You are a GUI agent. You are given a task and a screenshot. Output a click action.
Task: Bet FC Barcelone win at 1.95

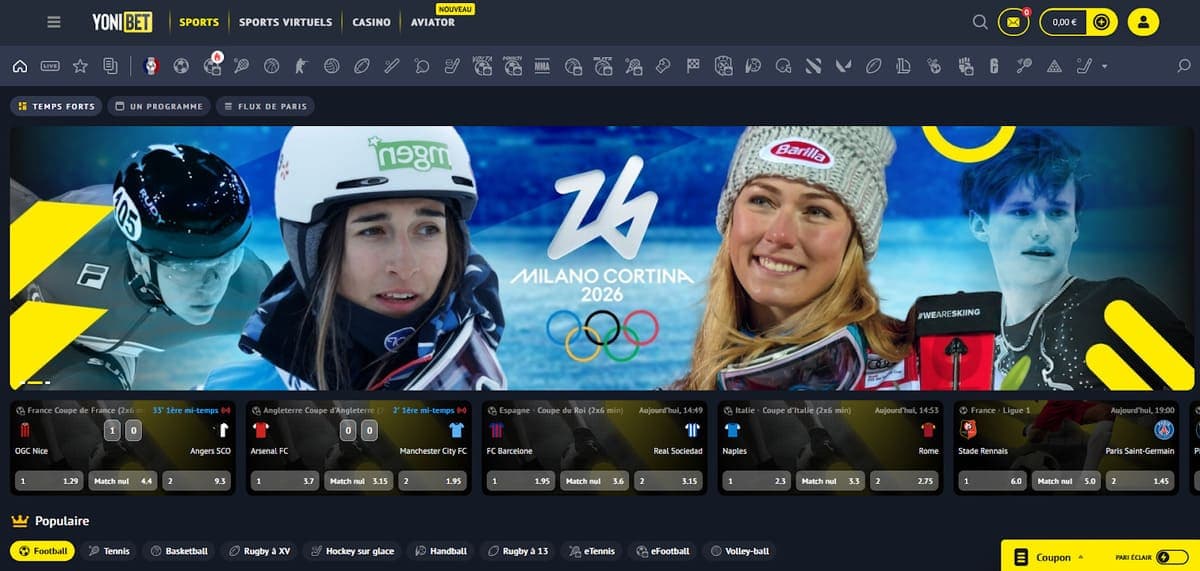tap(521, 481)
